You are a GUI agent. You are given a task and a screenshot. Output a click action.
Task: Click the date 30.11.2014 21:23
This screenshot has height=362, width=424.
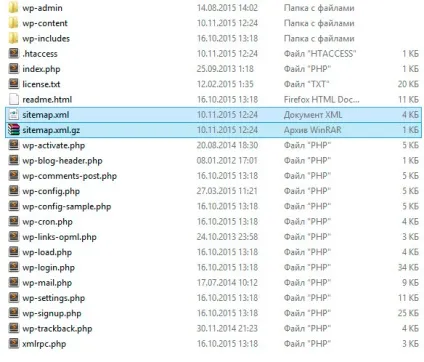pyautogui.click(x=227, y=328)
